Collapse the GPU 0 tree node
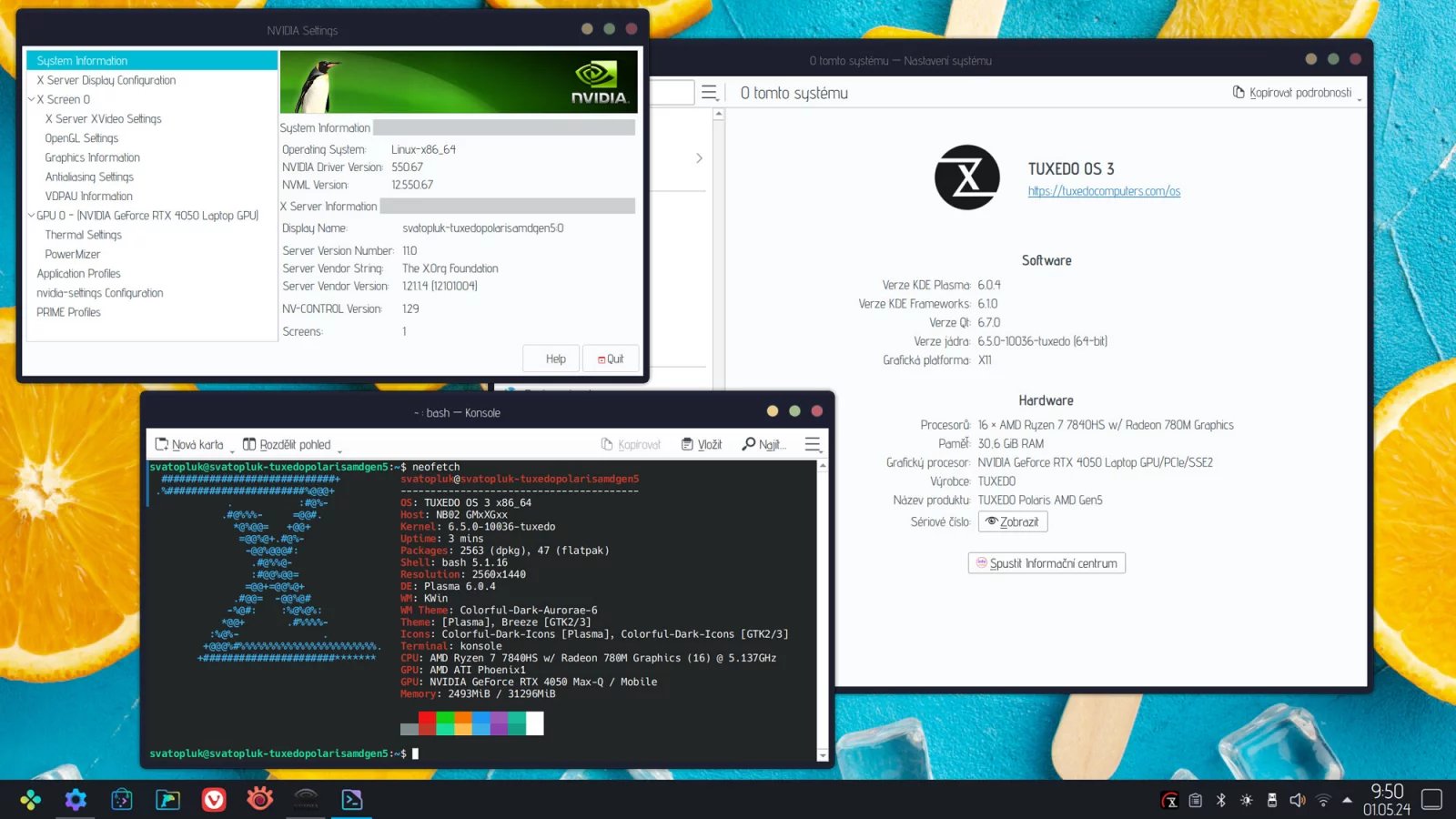This screenshot has height=819, width=1456. coord(31,216)
